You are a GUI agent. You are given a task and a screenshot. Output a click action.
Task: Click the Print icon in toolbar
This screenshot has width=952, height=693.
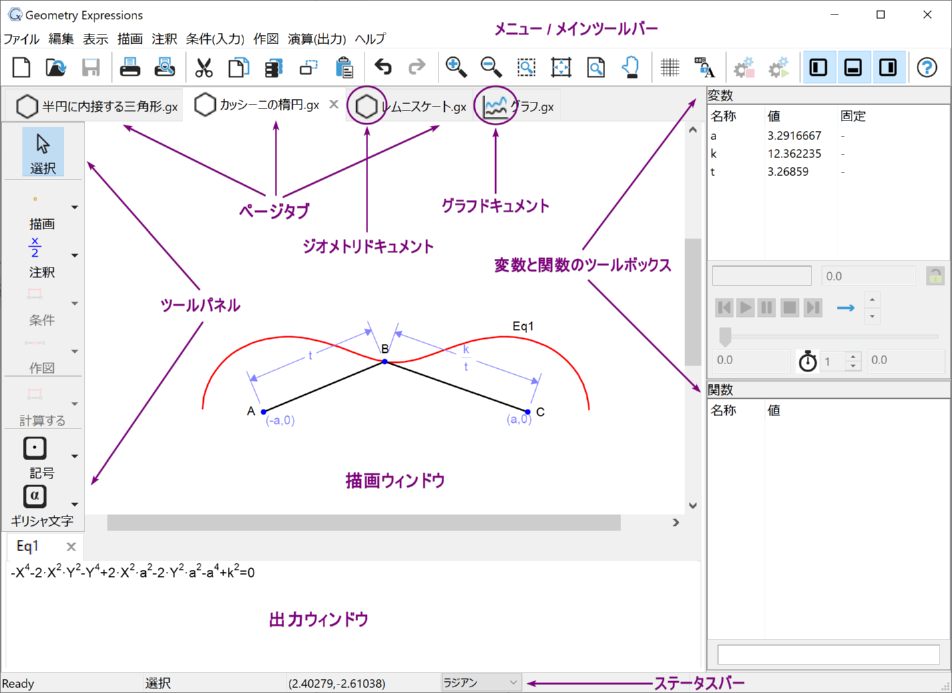click(131, 68)
